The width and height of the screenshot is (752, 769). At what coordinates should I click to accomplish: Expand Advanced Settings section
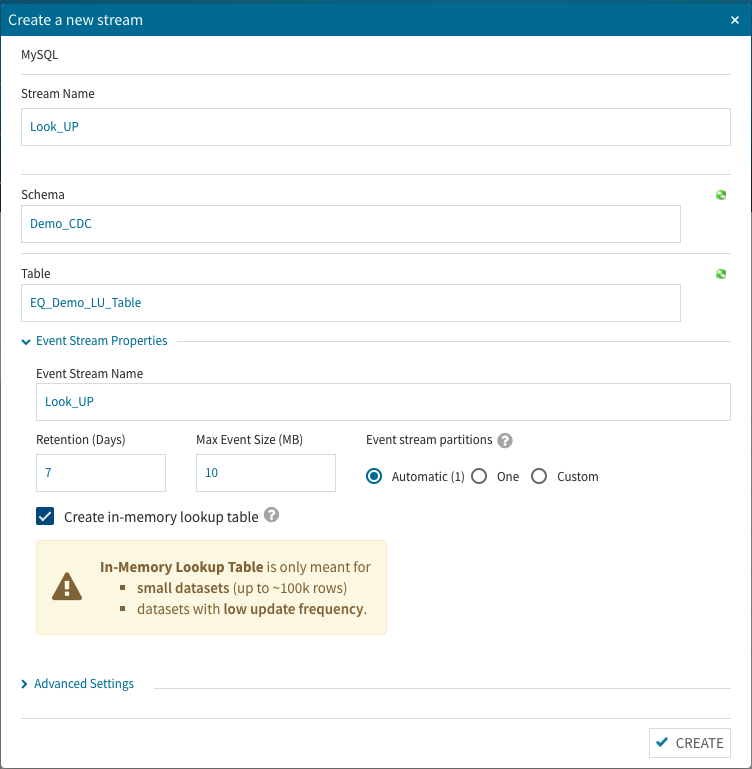78,684
